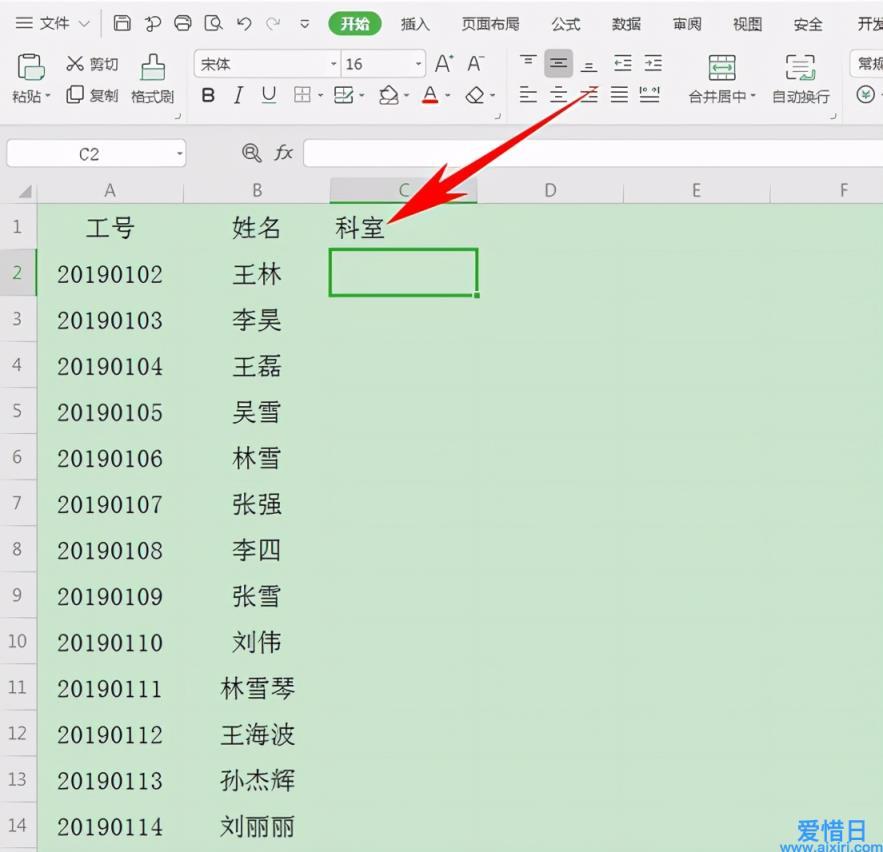The width and height of the screenshot is (883, 852).
Task: Select the Format Painter (格式刷) tool
Action: 152,78
